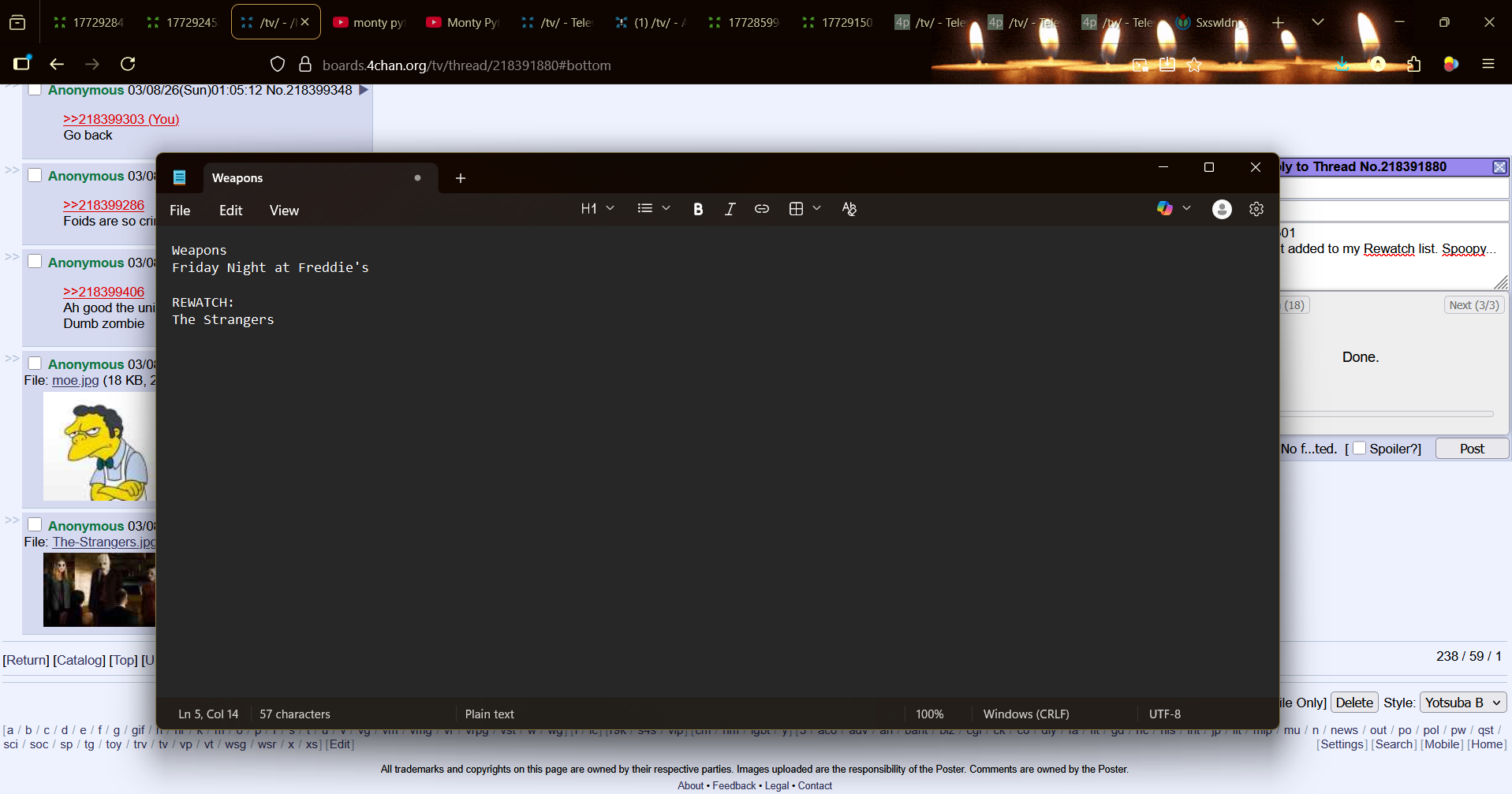
Task: Check the box above the >>218399406 reply
Action: pos(35,262)
